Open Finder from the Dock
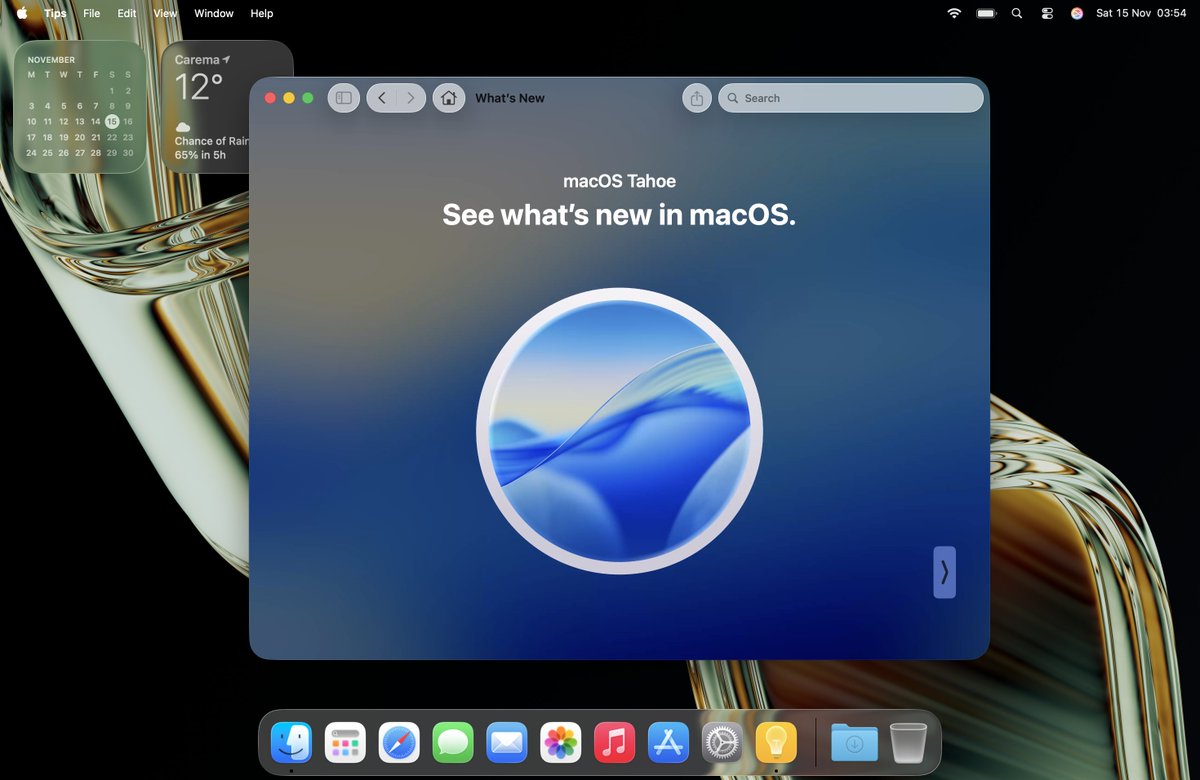Screen dimensions: 1200x780 [x=291, y=742]
